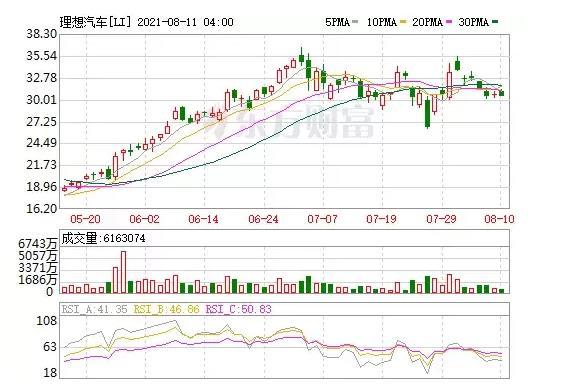The height and width of the screenshot is (391, 584).
Task: Click the 38.30 price axis label
Action: coord(42,34)
